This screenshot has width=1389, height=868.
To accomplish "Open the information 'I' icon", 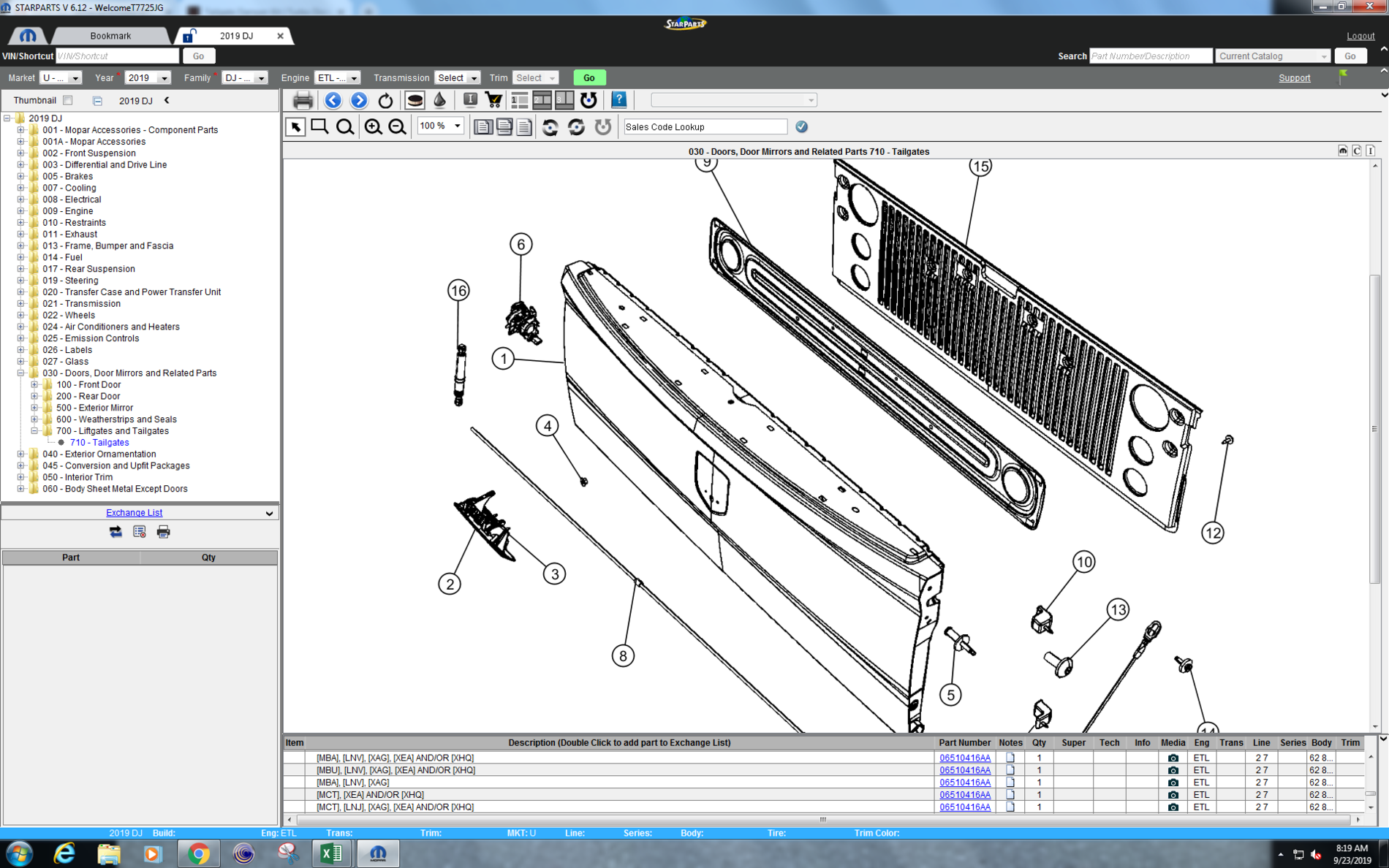I will pyautogui.click(x=470, y=100).
